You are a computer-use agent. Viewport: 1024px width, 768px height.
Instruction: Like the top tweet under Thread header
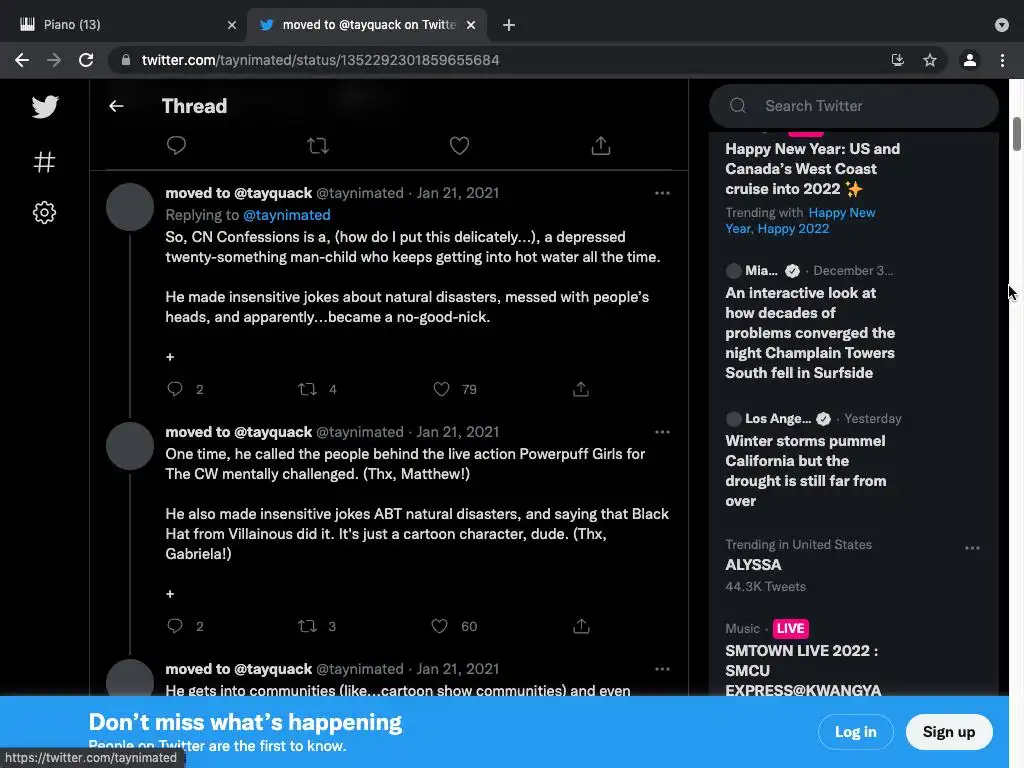459,145
